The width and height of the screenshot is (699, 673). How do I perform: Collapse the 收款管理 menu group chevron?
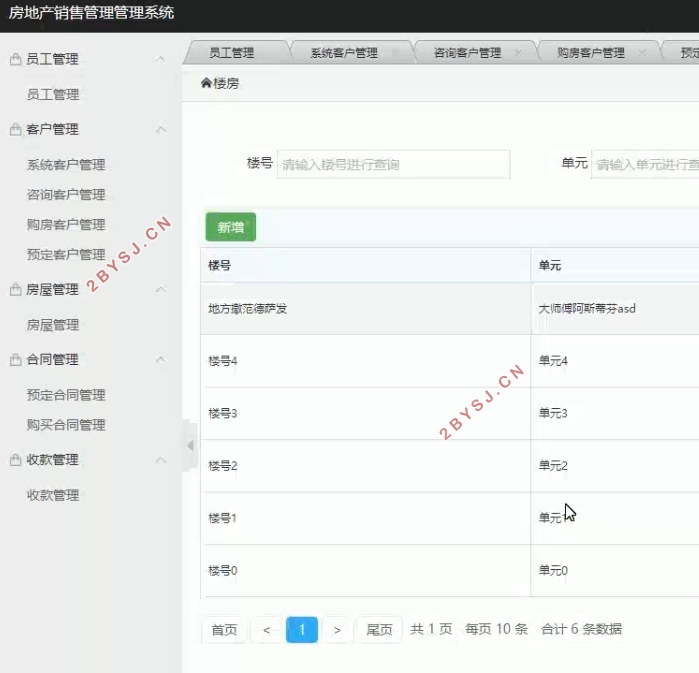(x=161, y=459)
